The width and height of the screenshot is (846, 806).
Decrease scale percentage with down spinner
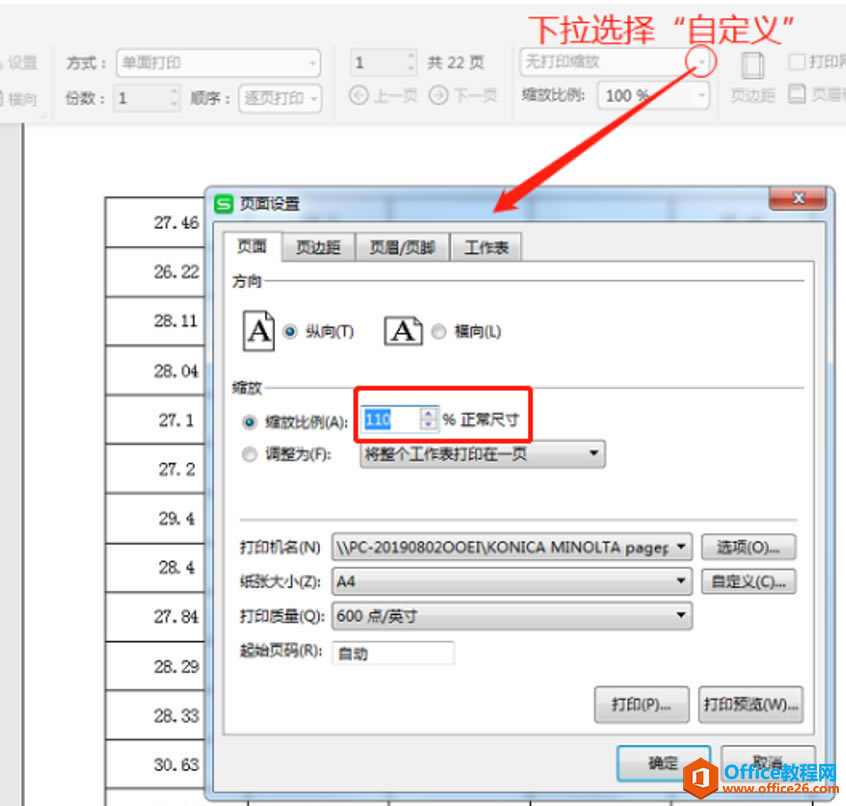coord(428,425)
